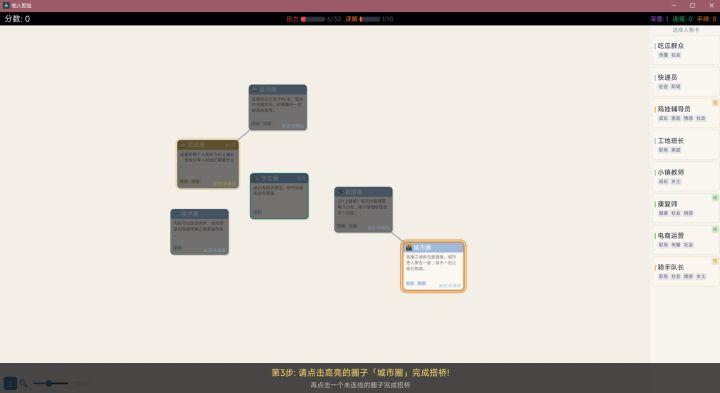Pick the 陪娃辅导员 character card
Viewport: 720px width, 393px height.
click(x=686, y=113)
